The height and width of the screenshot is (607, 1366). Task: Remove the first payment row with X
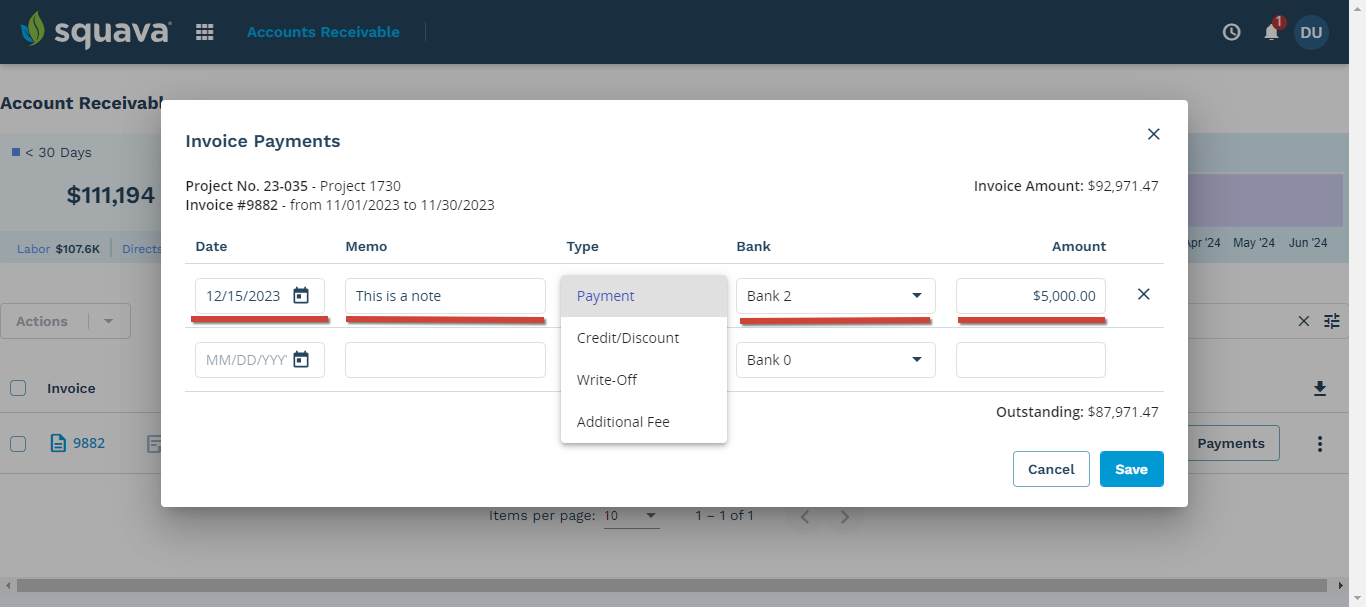[x=1143, y=294]
